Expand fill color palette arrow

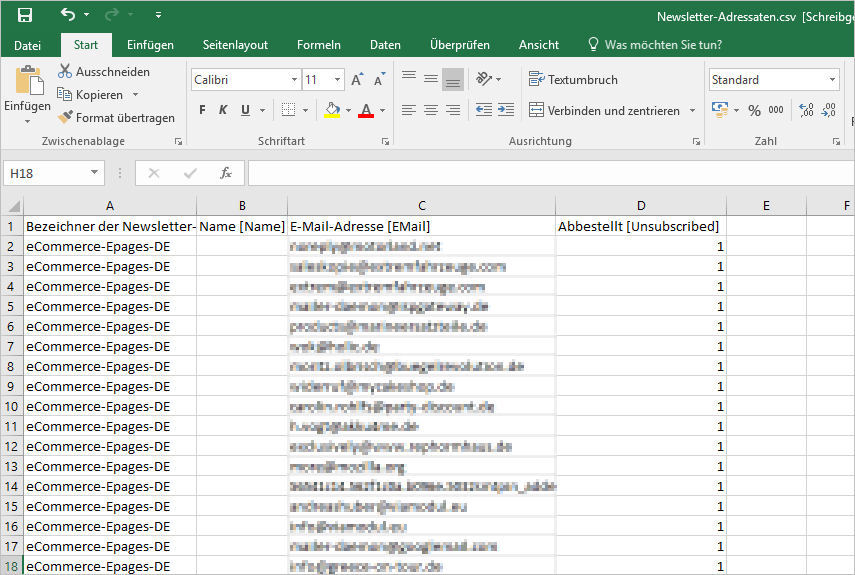pos(348,111)
